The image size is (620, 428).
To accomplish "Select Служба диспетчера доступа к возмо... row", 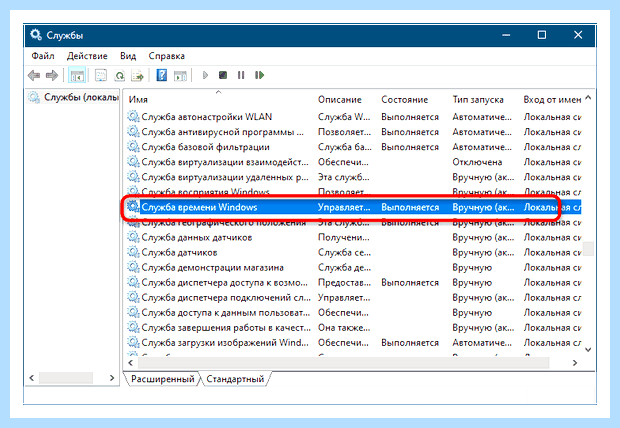I will pos(353,282).
